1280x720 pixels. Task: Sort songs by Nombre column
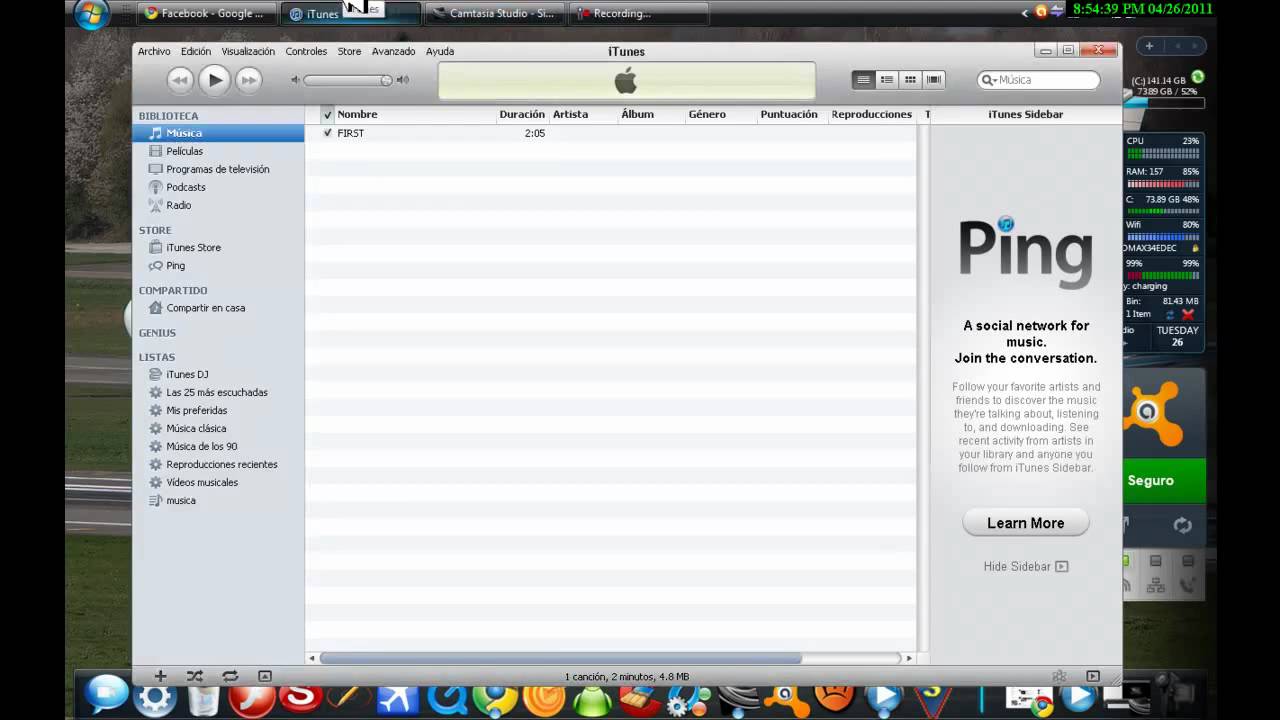coord(416,114)
